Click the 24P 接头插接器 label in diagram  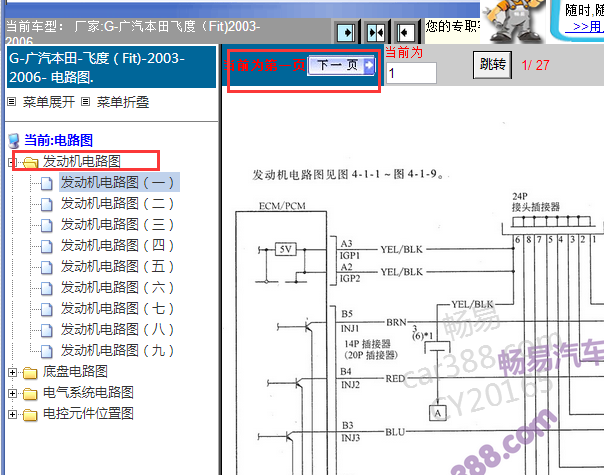(x=535, y=202)
